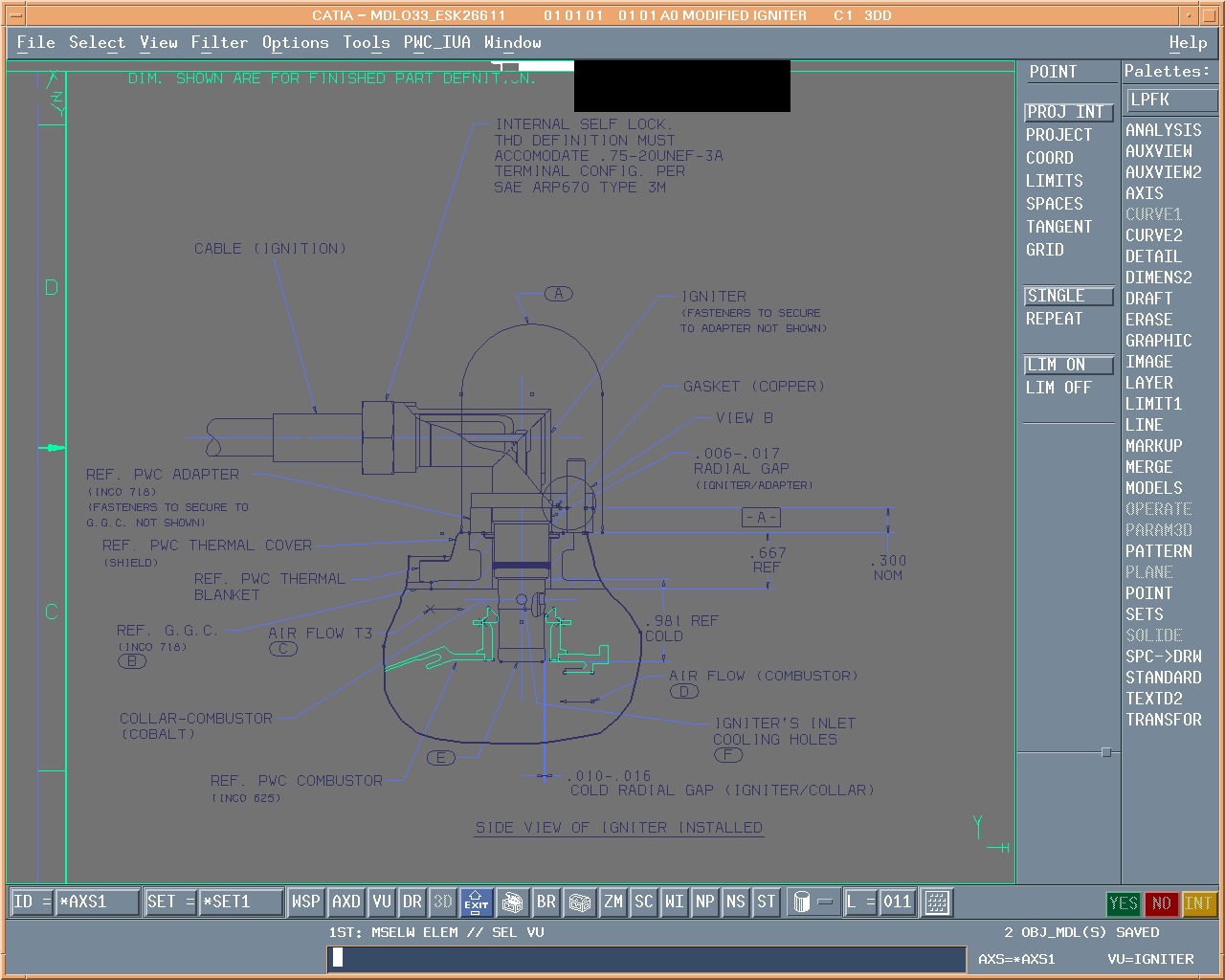Click the command input field

coord(647,958)
